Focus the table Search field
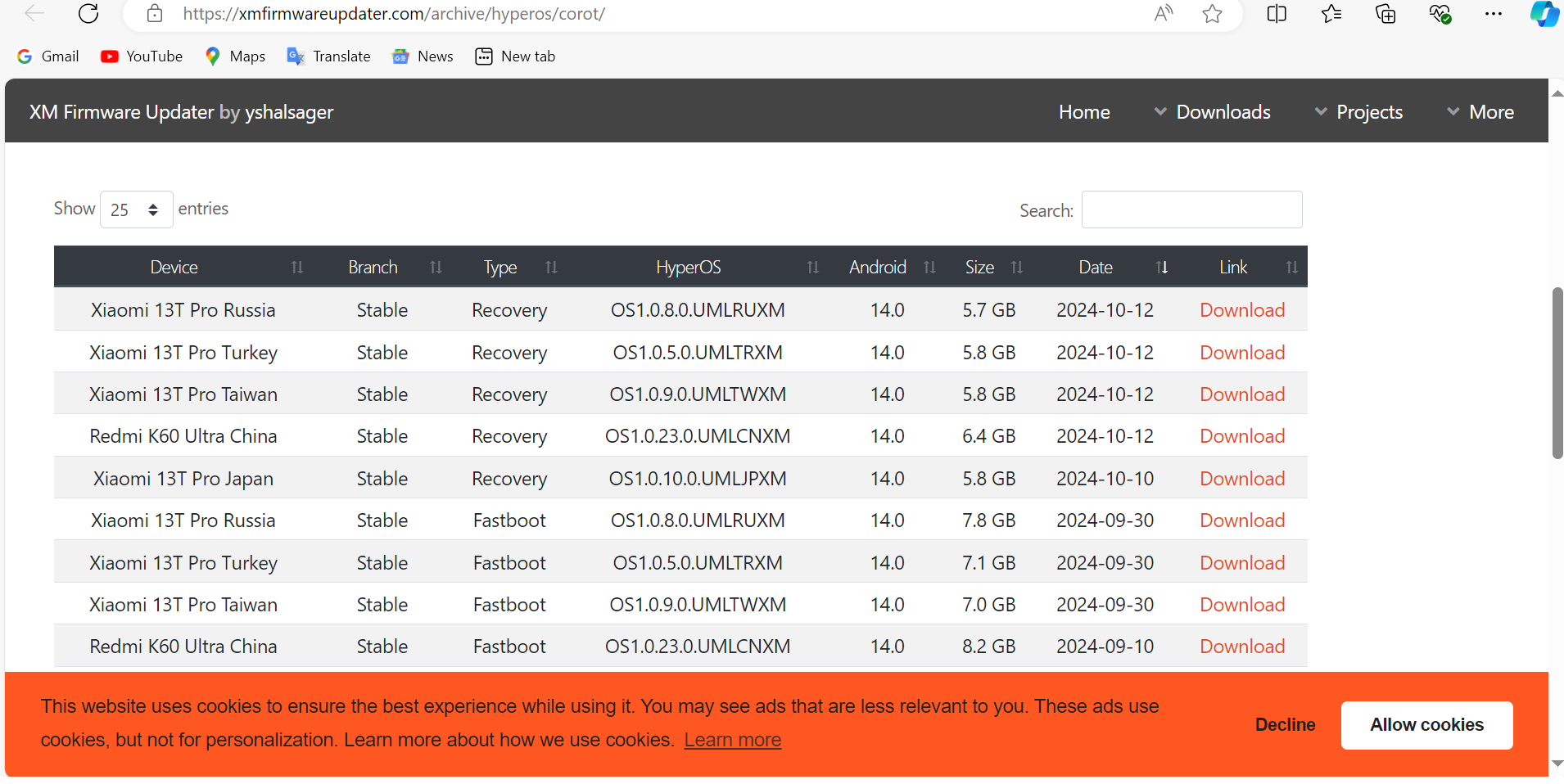1564x784 pixels. pos(1191,210)
